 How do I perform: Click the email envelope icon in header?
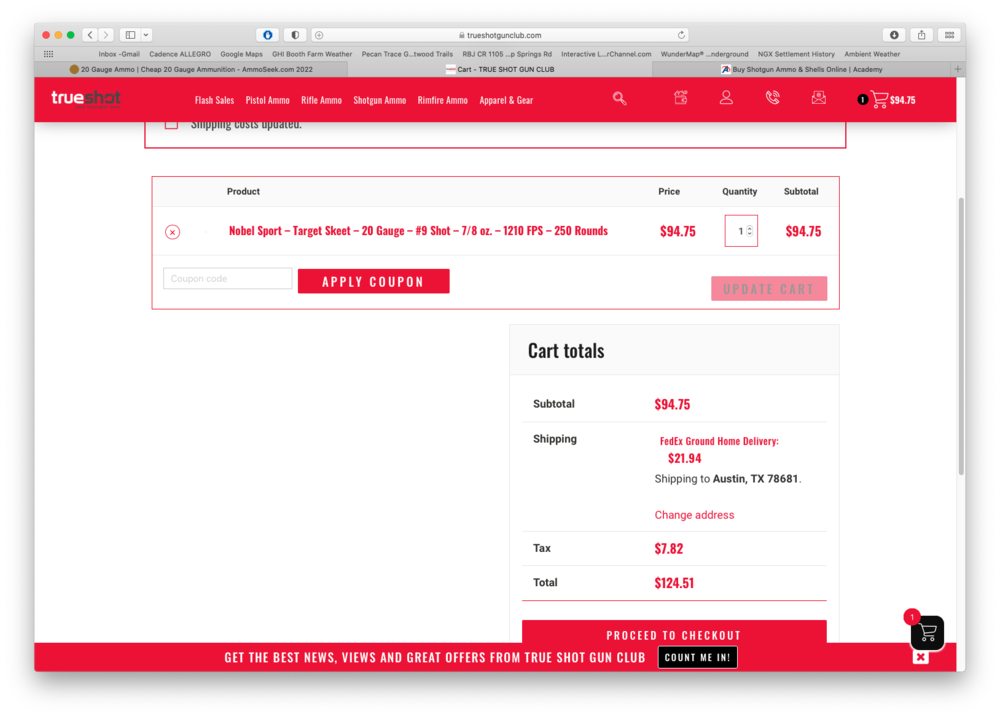click(x=818, y=98)
